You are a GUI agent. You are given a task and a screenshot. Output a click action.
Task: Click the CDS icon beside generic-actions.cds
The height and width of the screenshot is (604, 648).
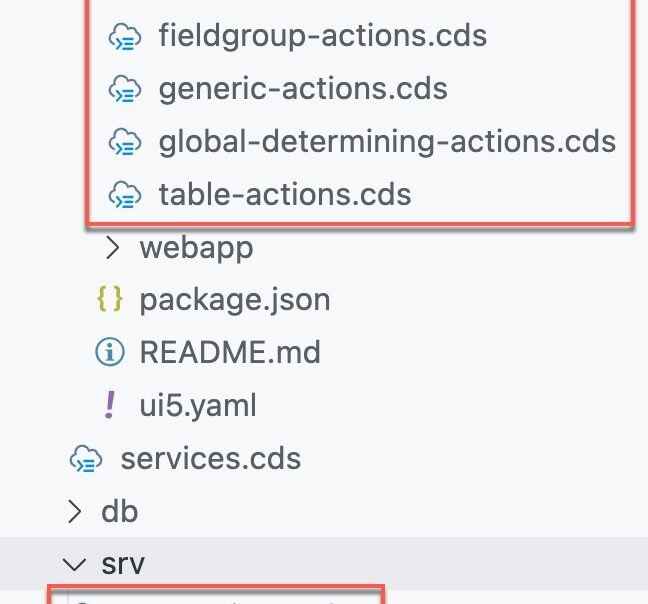124,90
